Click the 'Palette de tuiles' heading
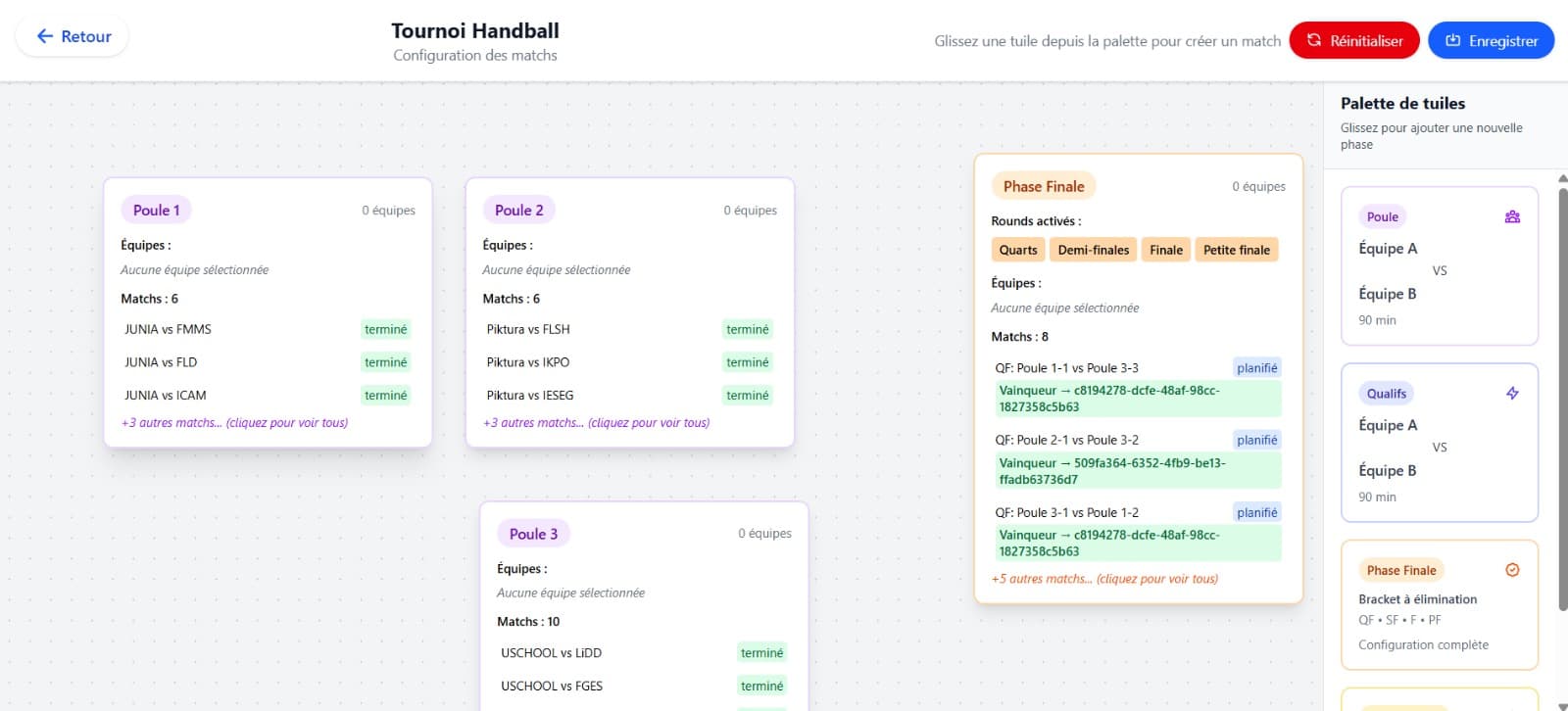 tap(1402, 103)
